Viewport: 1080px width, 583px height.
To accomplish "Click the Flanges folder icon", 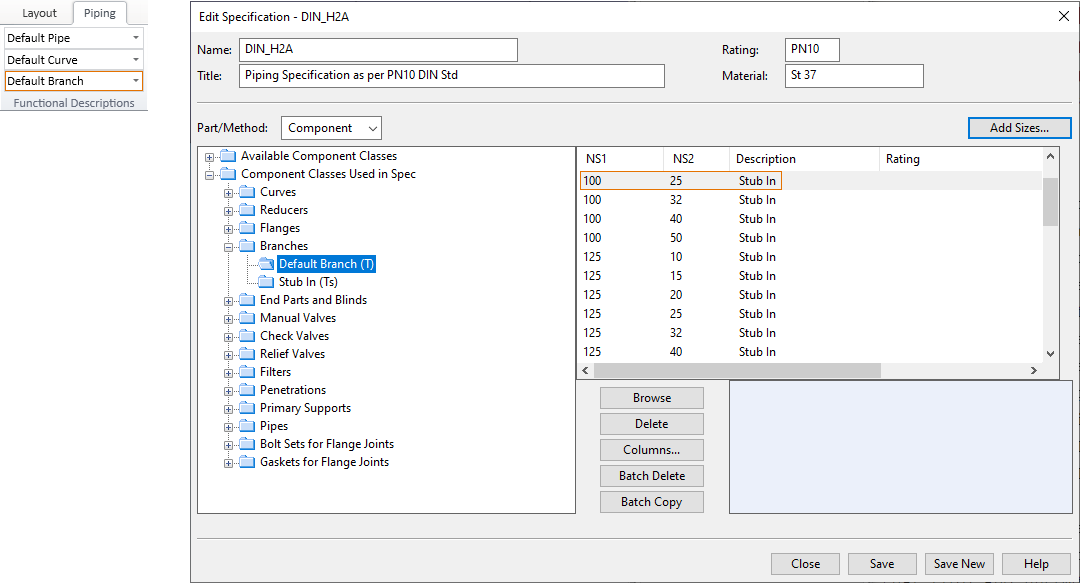I will pyautogui.click(x=247, y=228).
